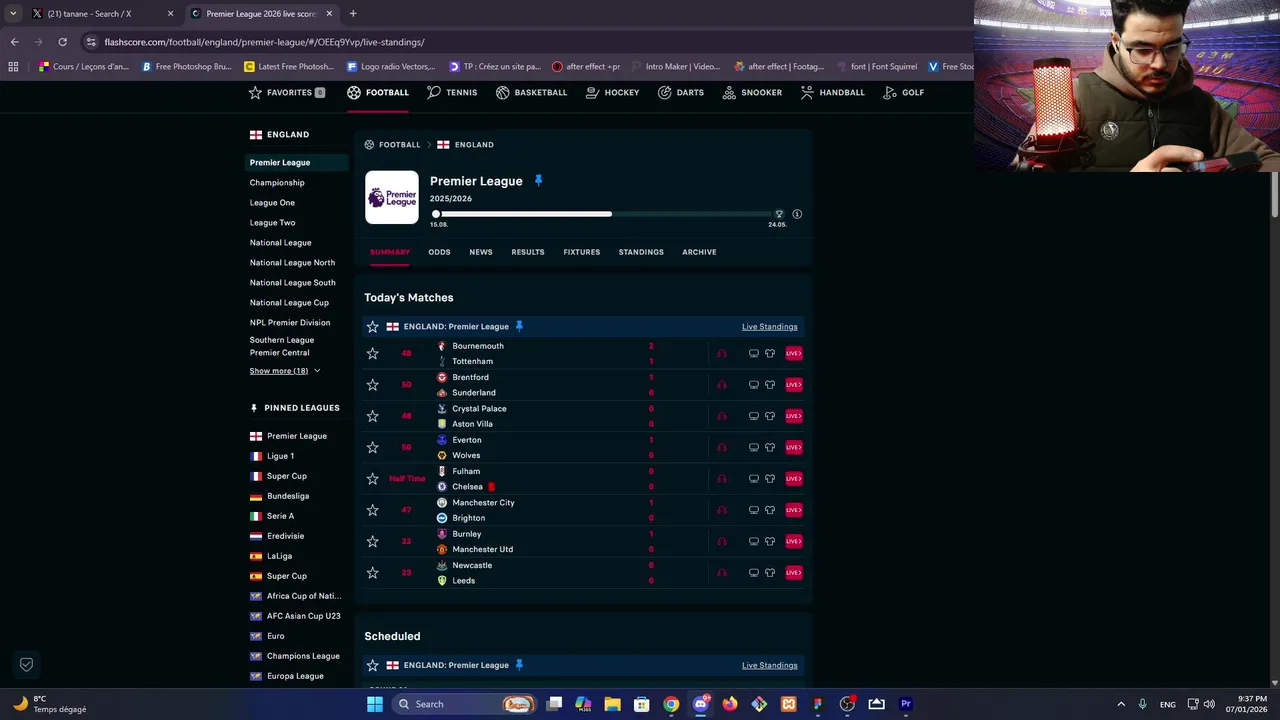Click LIVE badge on Bournemouth vs Tottenham row
1280x720 pixels.
793,353
